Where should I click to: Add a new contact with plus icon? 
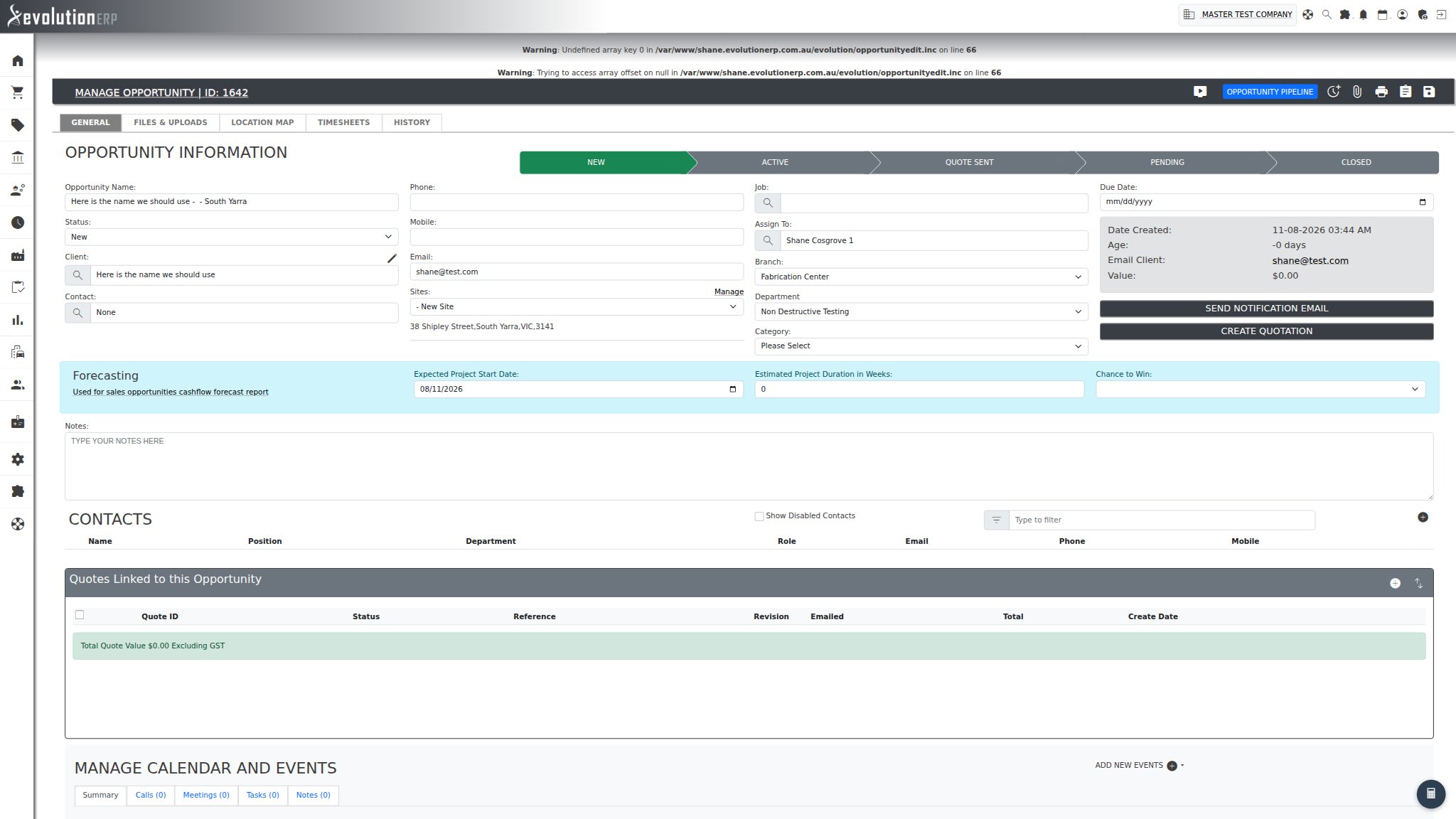tap(1423, 517)
